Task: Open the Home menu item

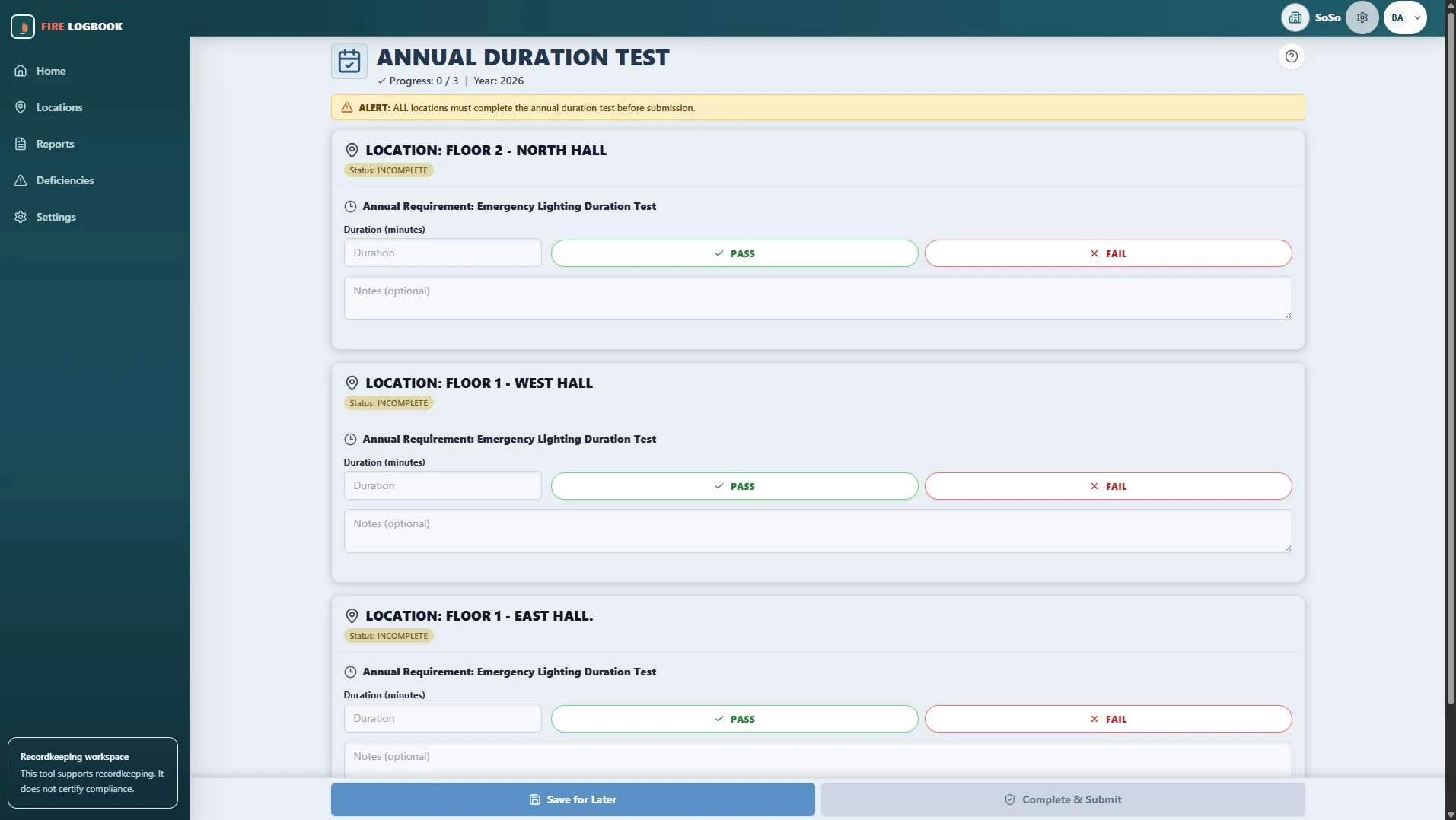Action: click(51, 71)
